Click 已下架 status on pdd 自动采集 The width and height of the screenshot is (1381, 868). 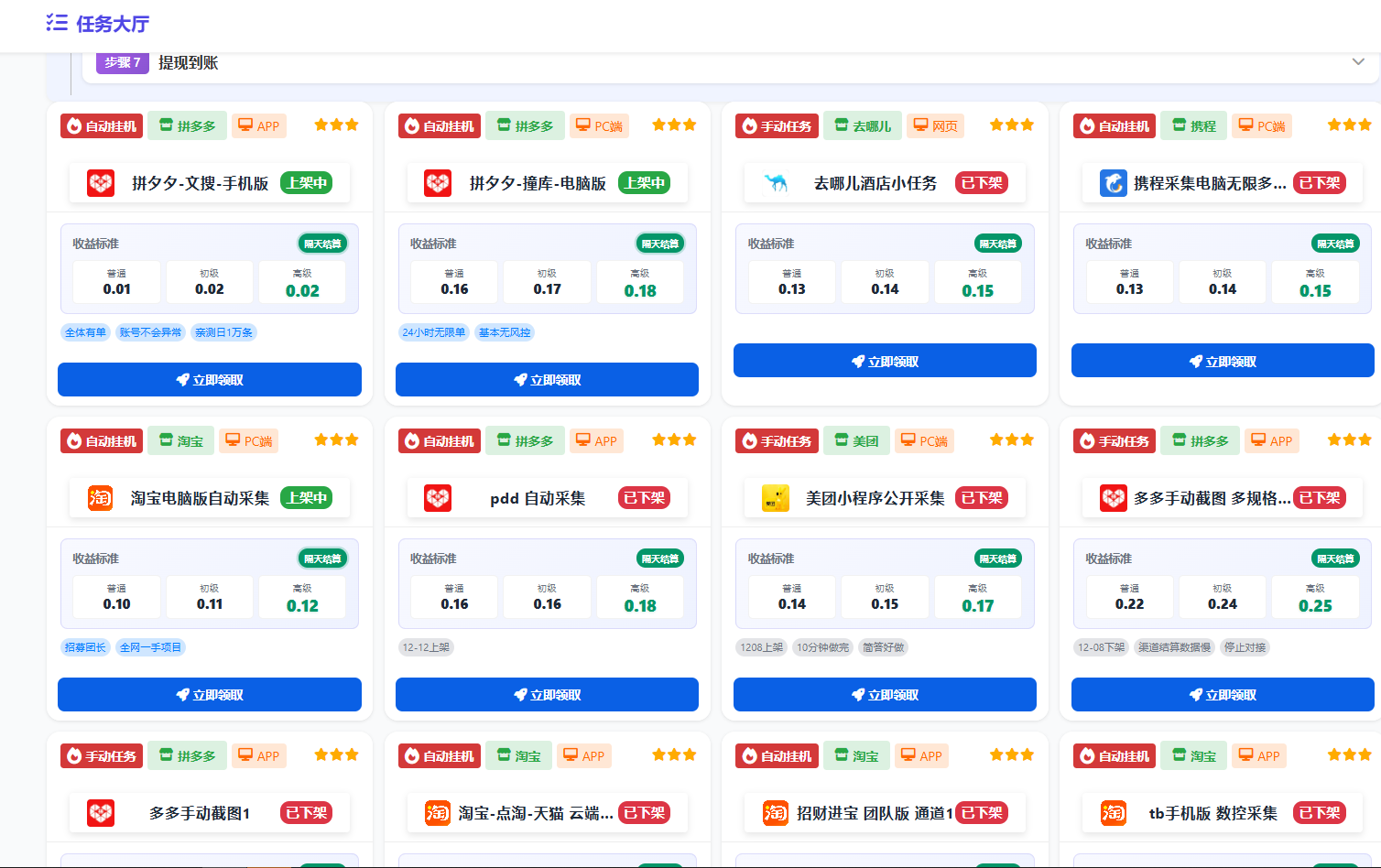645,498
